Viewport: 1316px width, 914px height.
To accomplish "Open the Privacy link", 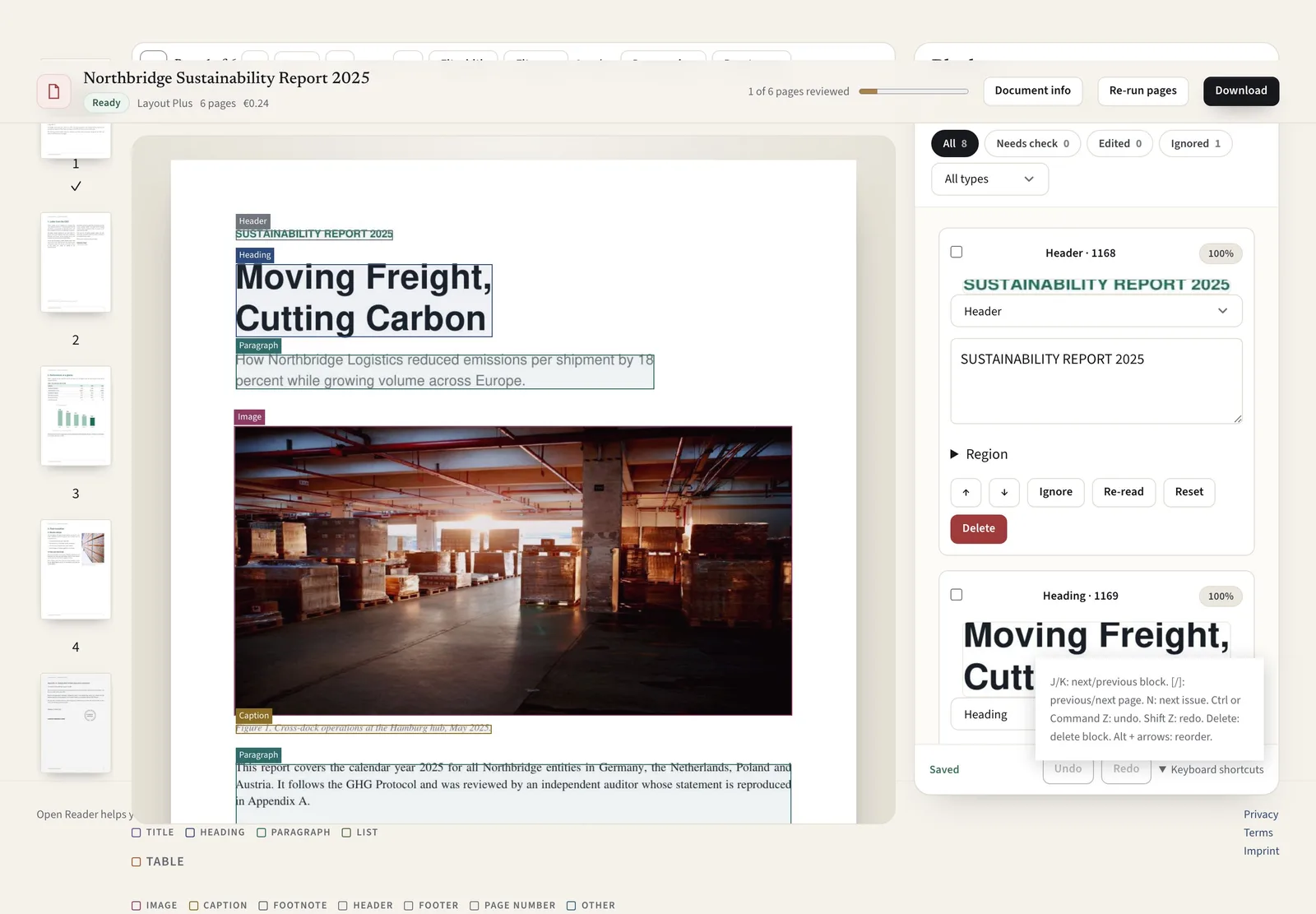I will pyautogui.click(x=1261, y=814).
